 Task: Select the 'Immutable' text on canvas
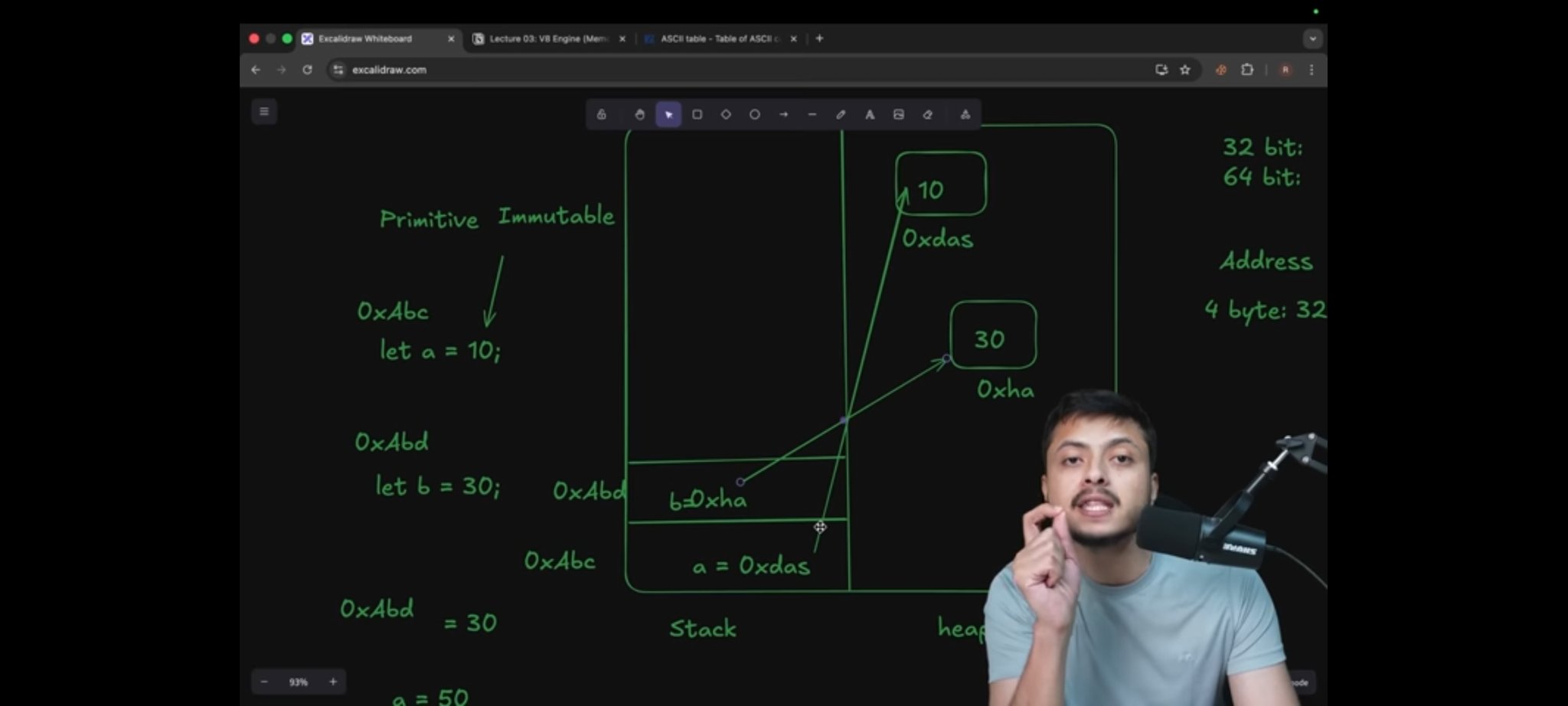tap(557, 216)
